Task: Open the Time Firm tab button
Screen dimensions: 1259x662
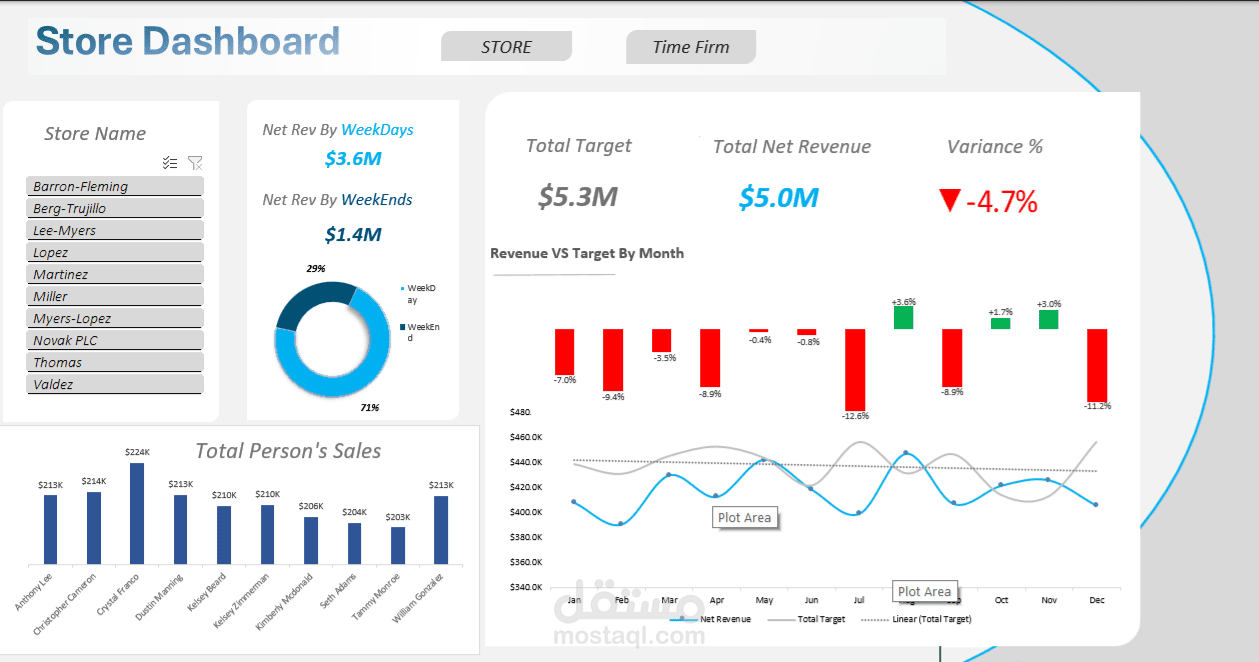Action: 691,47
